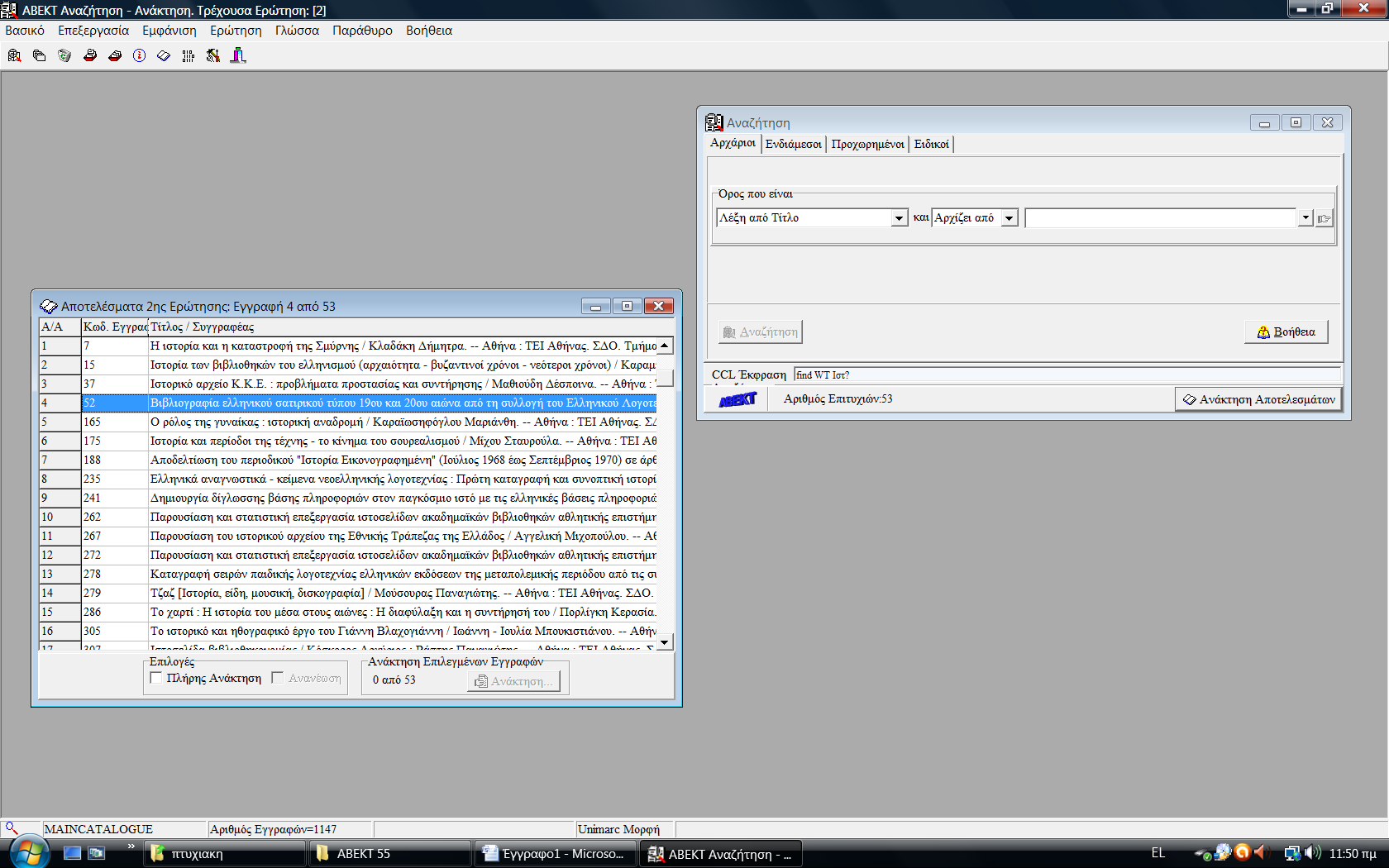Click the 11:50 πμ taskbar clock
Image resolution: width=1389 pixels, height=868 pixels.
click(x=1353, y=853)
